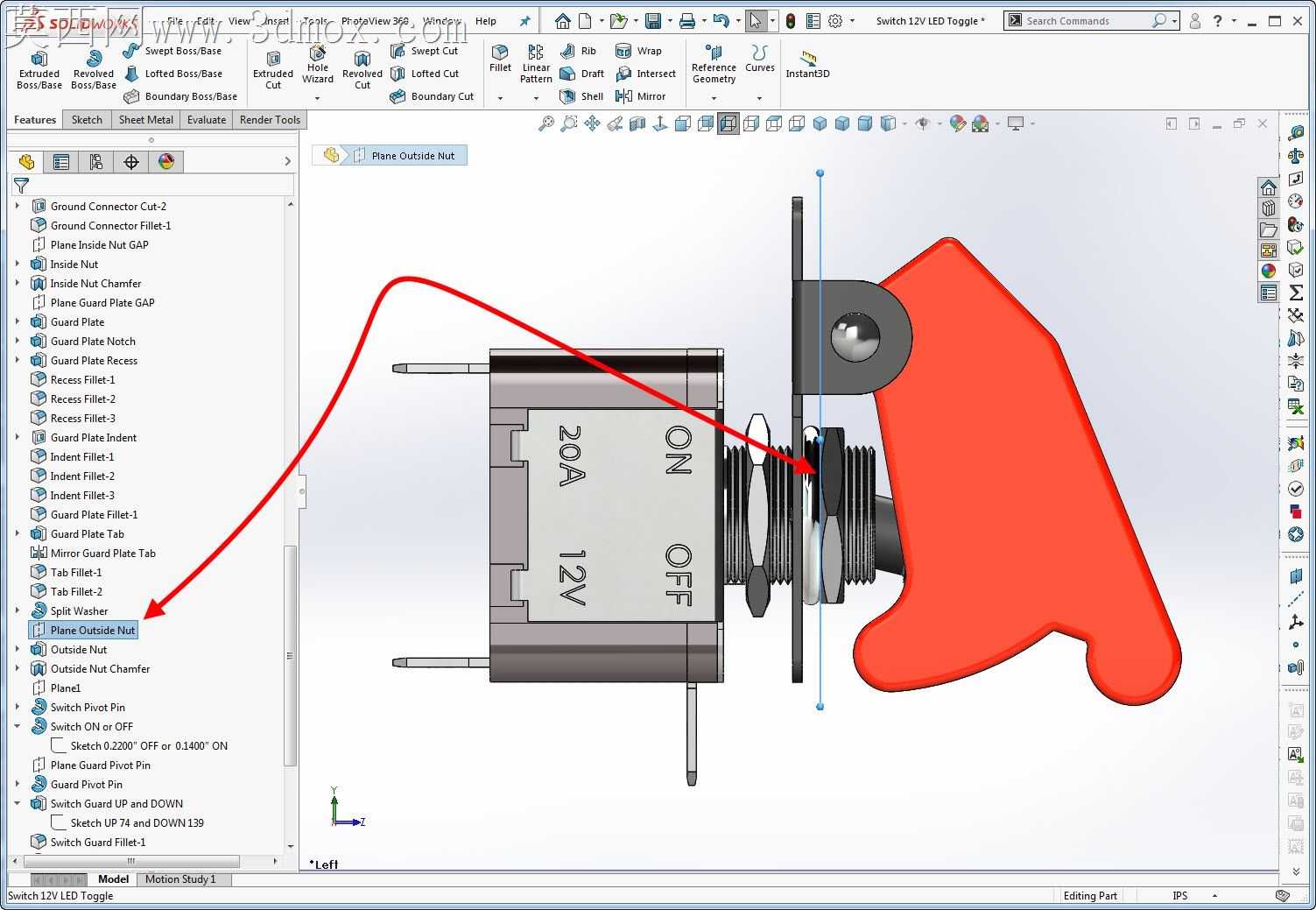Image resolution: width=1316 pixels, height=910 pixels.
Task: Switch to the Render Tools tab
Action: pyautogui.click(x=270, y=120)
